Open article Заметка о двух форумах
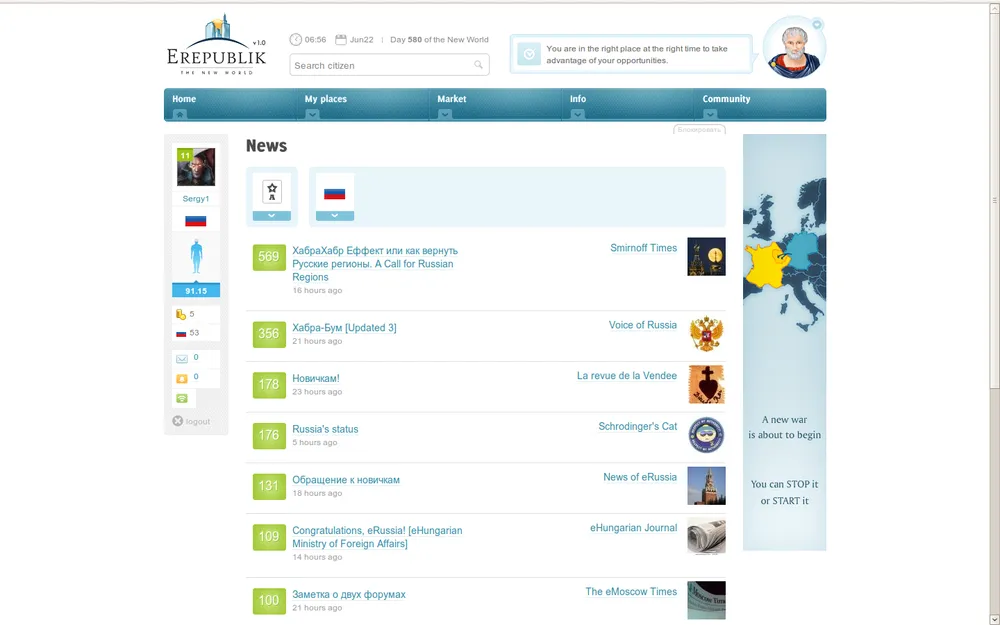Viewport: 1000px width, 625px height. (349, 594)
